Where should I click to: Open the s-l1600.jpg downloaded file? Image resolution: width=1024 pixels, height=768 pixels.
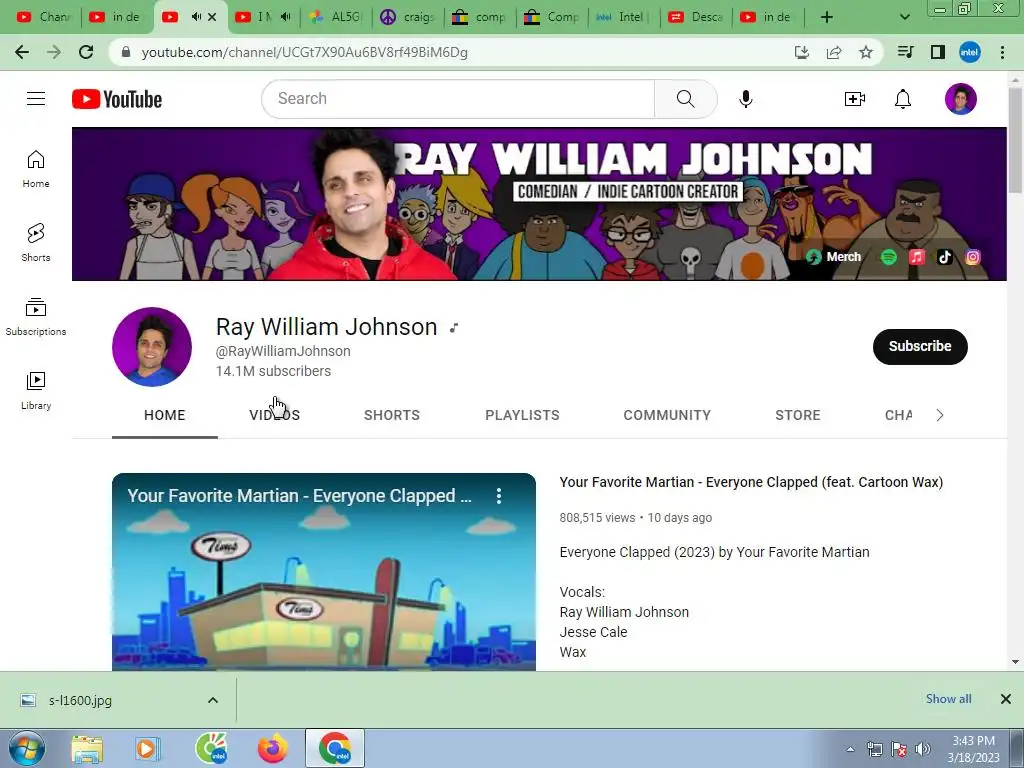(x=80, y=700)
